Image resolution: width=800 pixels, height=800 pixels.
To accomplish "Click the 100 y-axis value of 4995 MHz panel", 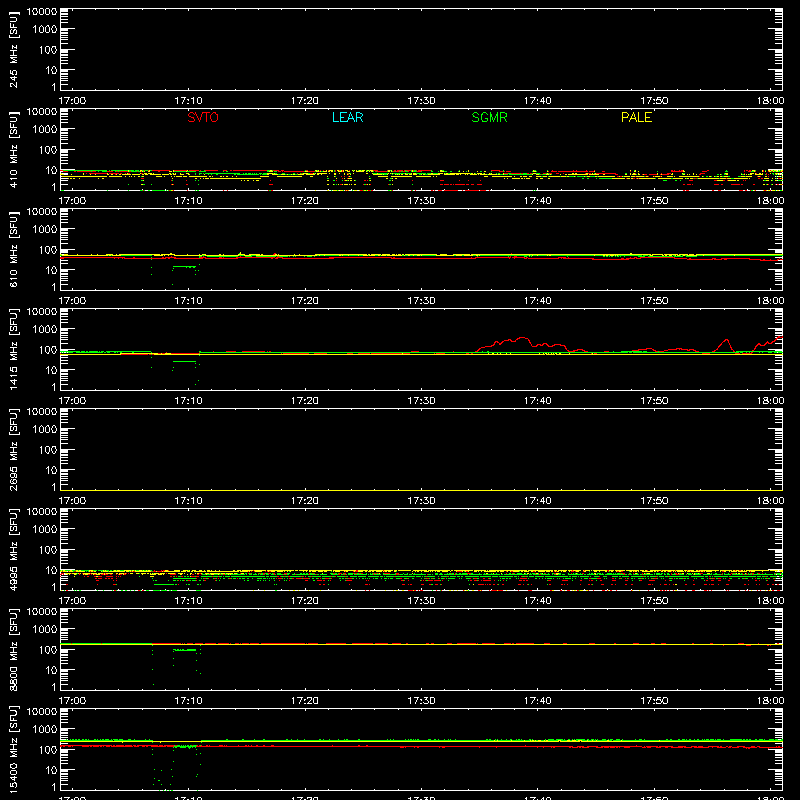I will pyautogui.click(x=48, y=550).
